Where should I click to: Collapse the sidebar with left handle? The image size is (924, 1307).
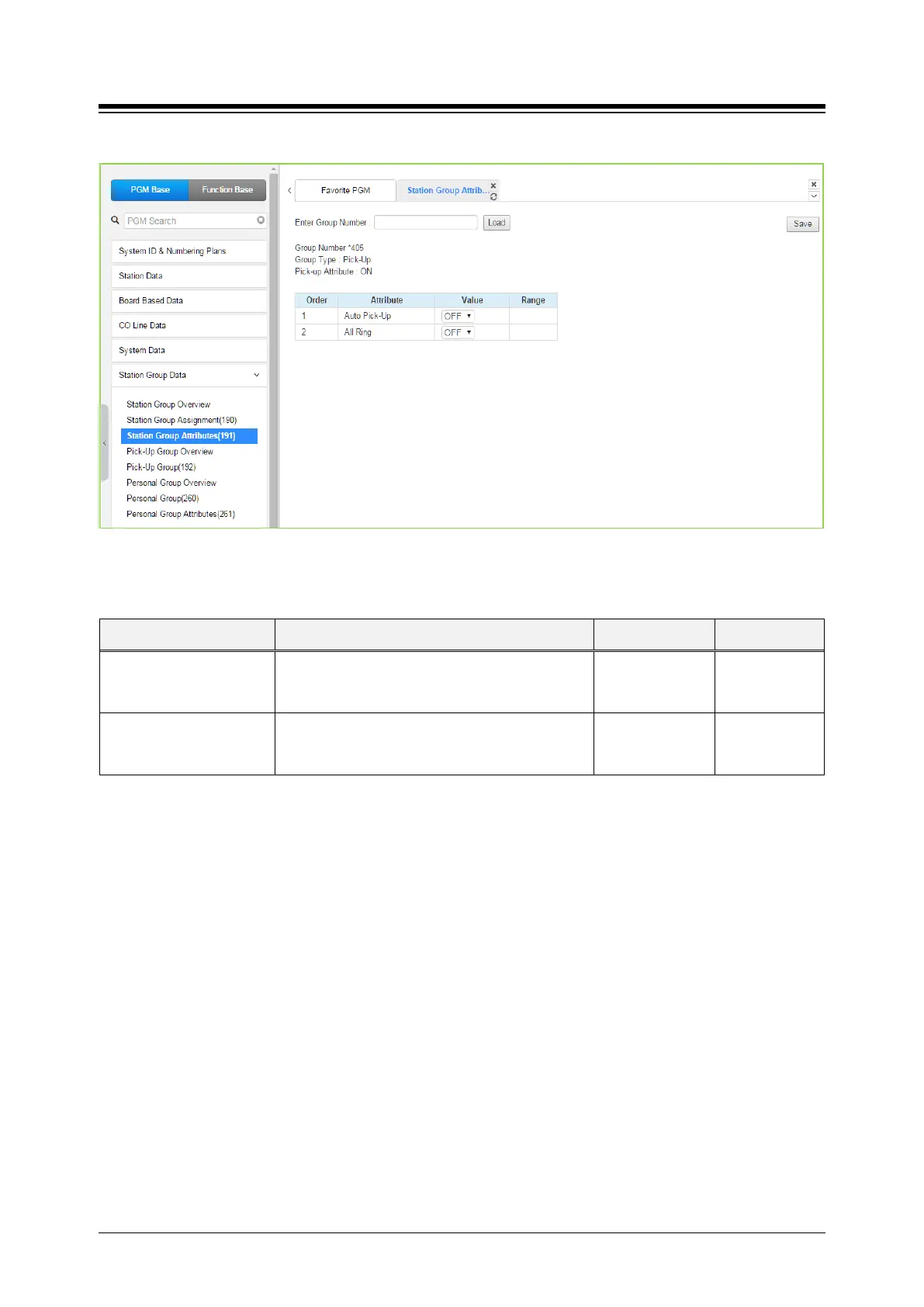104,443
